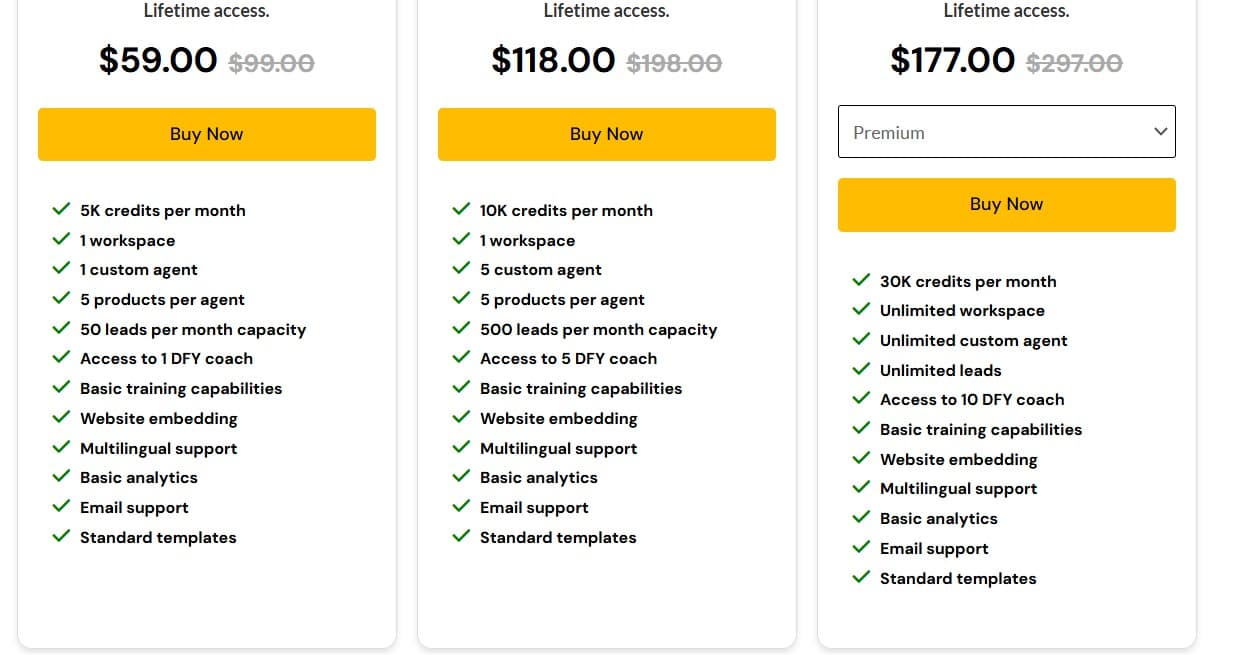Click the checkmark beside Website embedding in middle plan
The image size is (1233, 655).
(462, 418)
